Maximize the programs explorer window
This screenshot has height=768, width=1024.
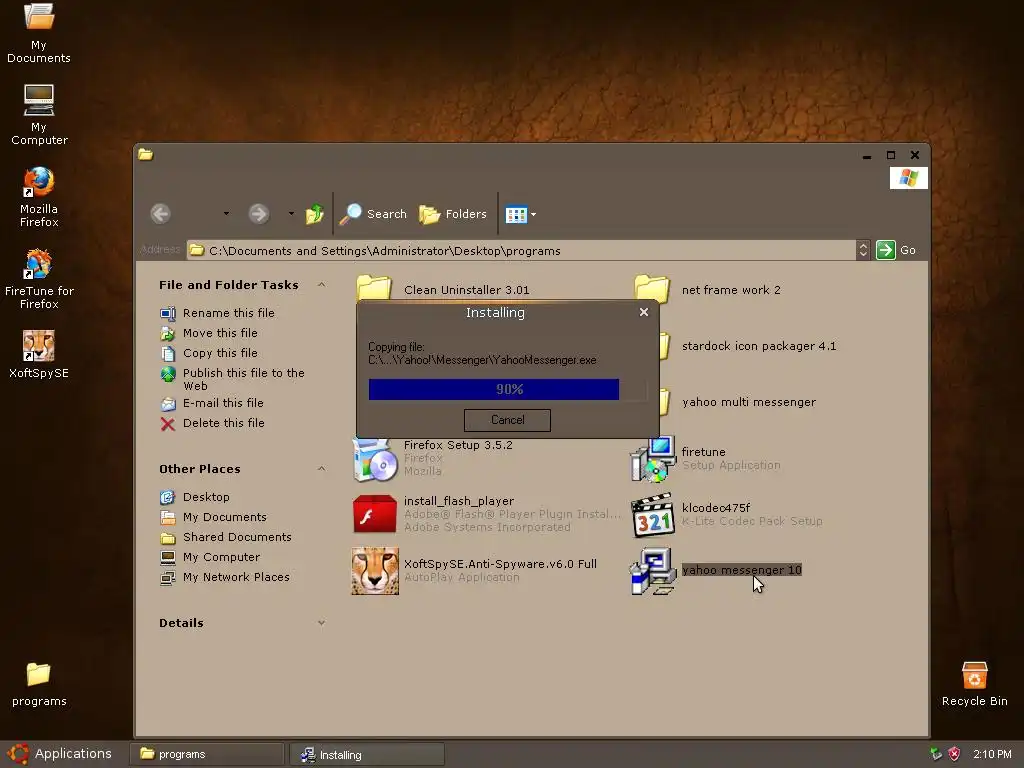891,155
